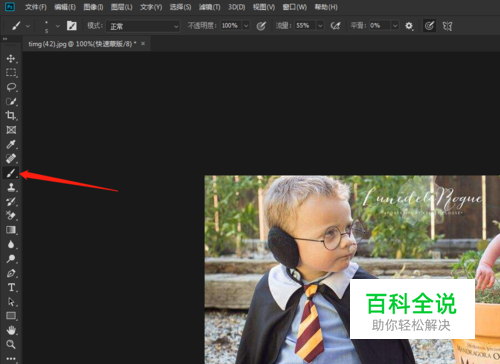500x364 pixels.
Task: Select the Hand tool
Action: (x=11, y=330)
